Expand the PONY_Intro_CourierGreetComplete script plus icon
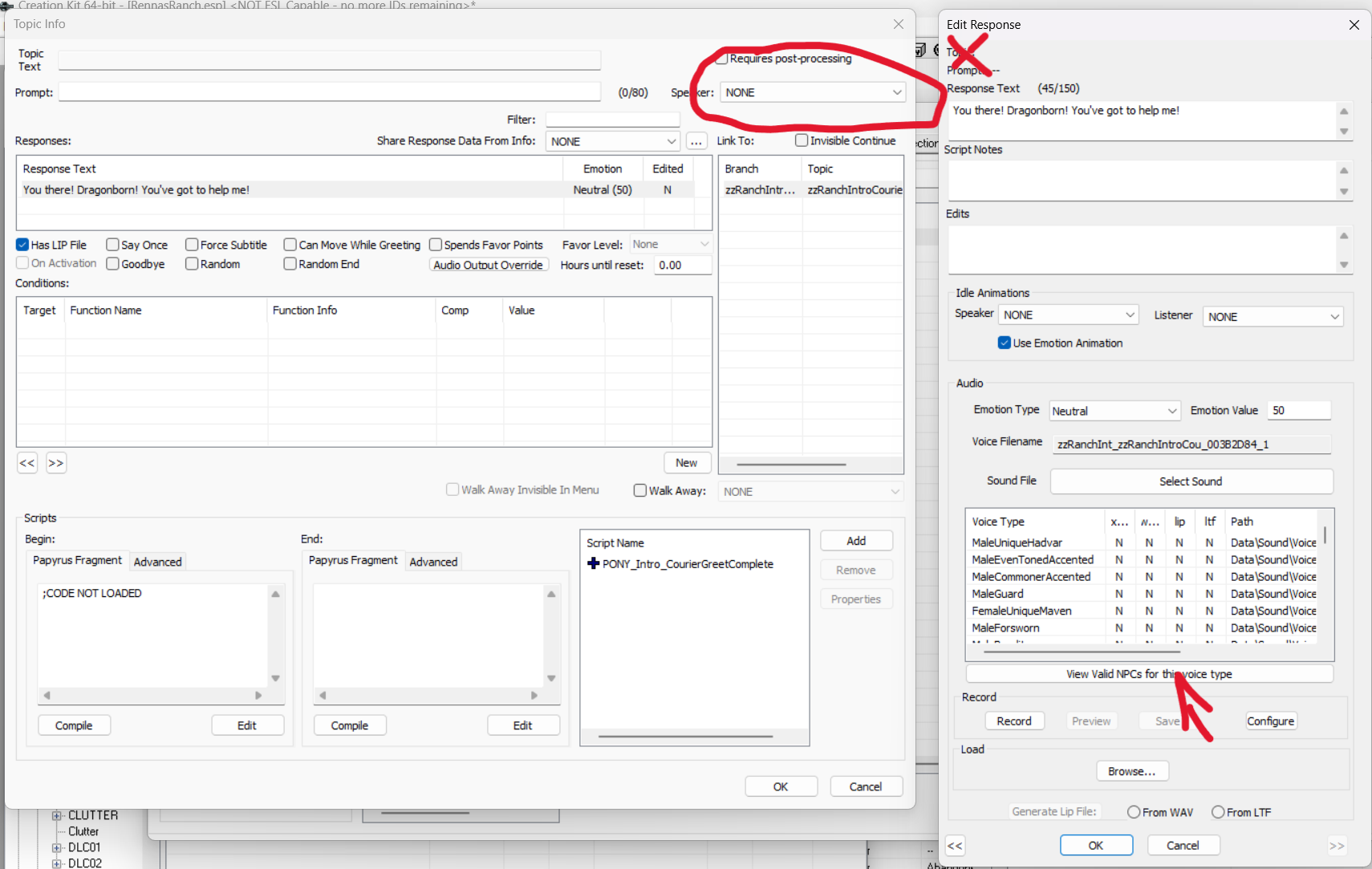Image resolution: width=1372 pixels, height=869 pixels. 594,563
